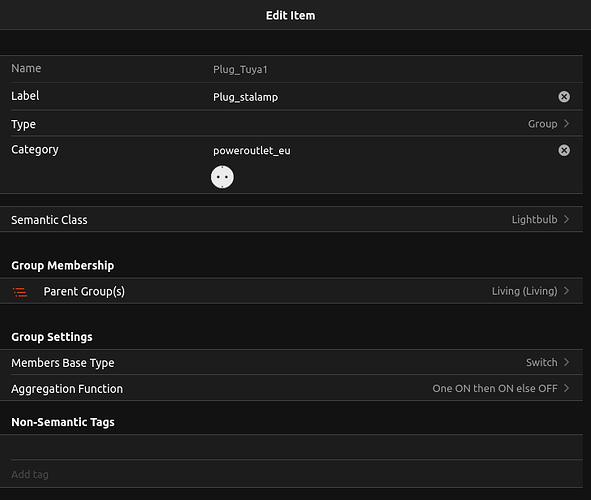Open the Type selector chevron next to Group
The image size is (591, 500).
[x=566, y=124]
